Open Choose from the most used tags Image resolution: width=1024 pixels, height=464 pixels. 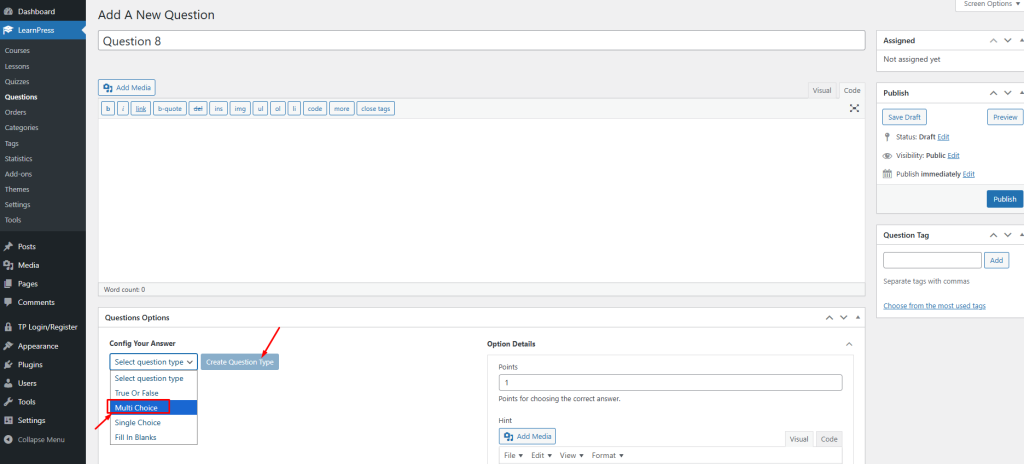(934, 305)
